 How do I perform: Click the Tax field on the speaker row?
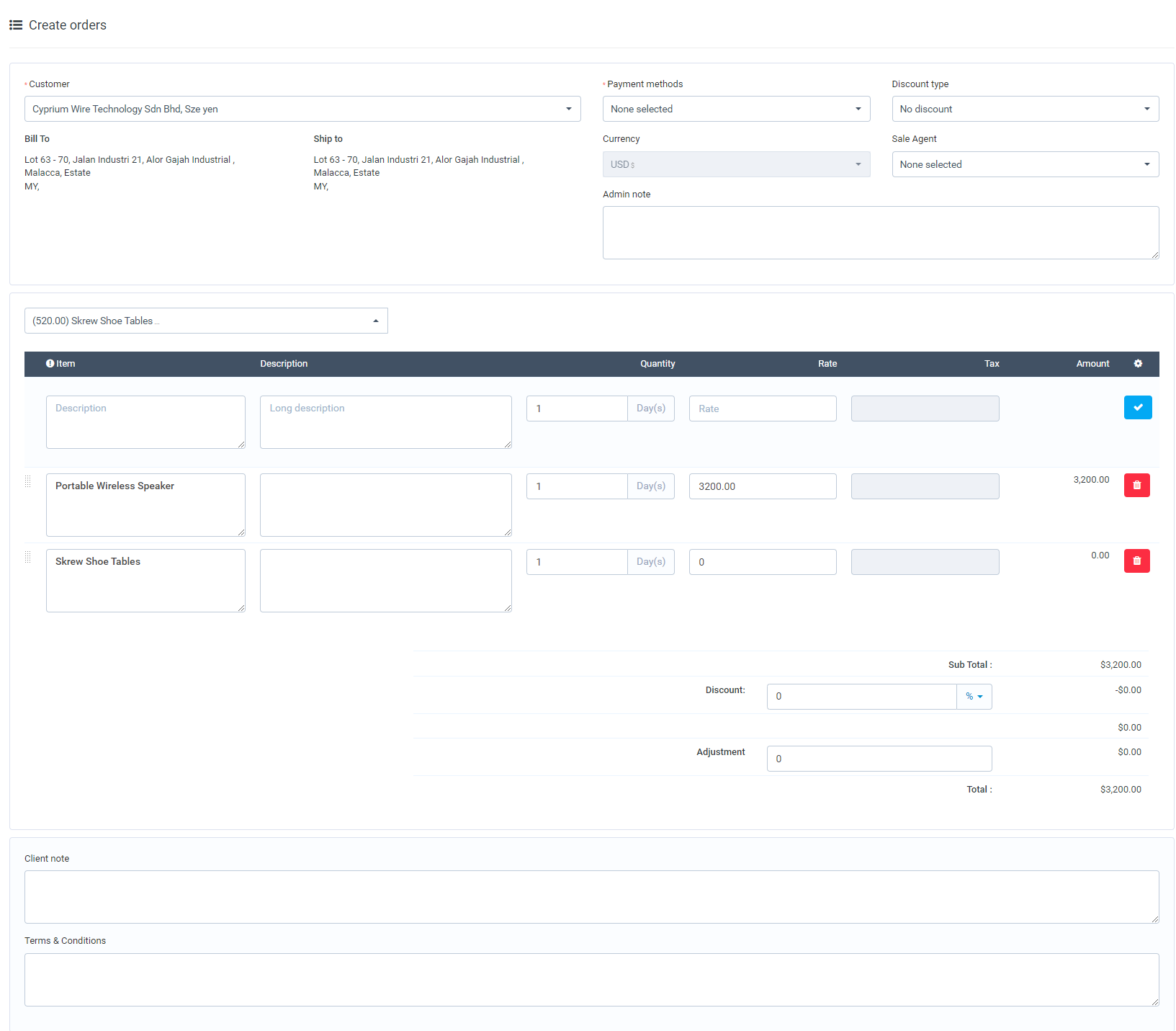(x=925, y=486)
